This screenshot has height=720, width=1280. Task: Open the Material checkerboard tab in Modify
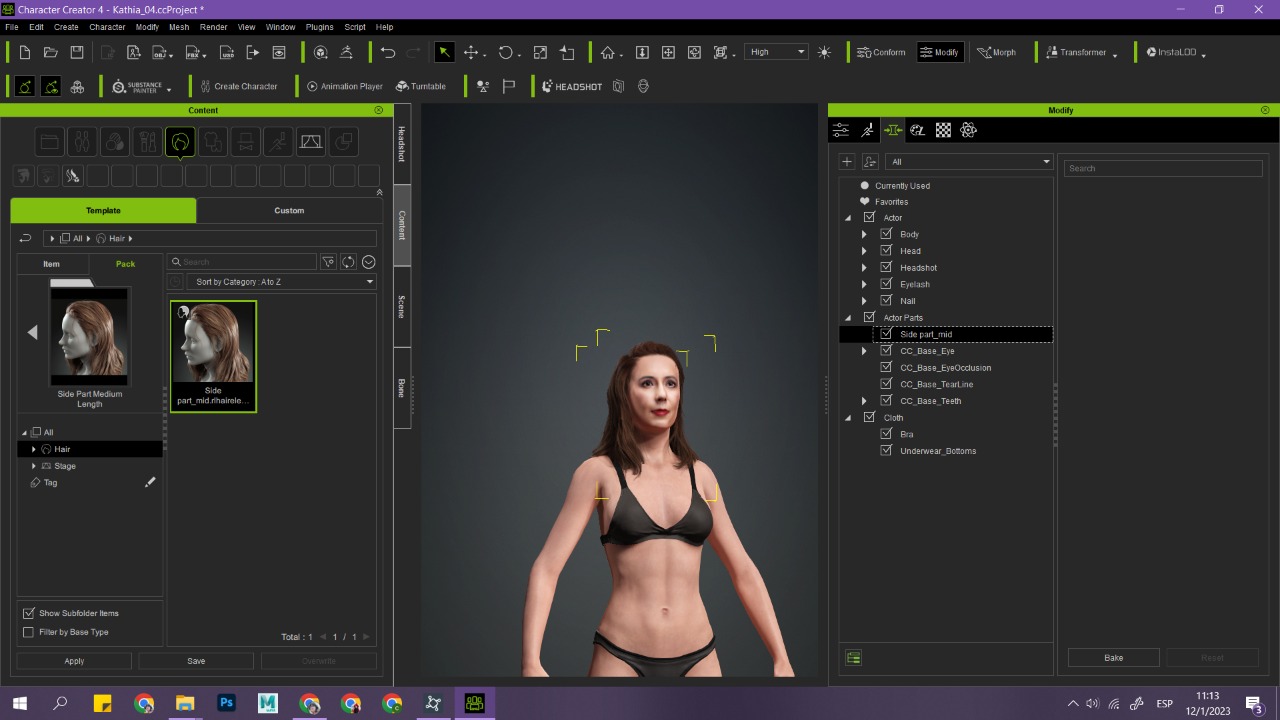pyautogui.click(x=943, y=130)
